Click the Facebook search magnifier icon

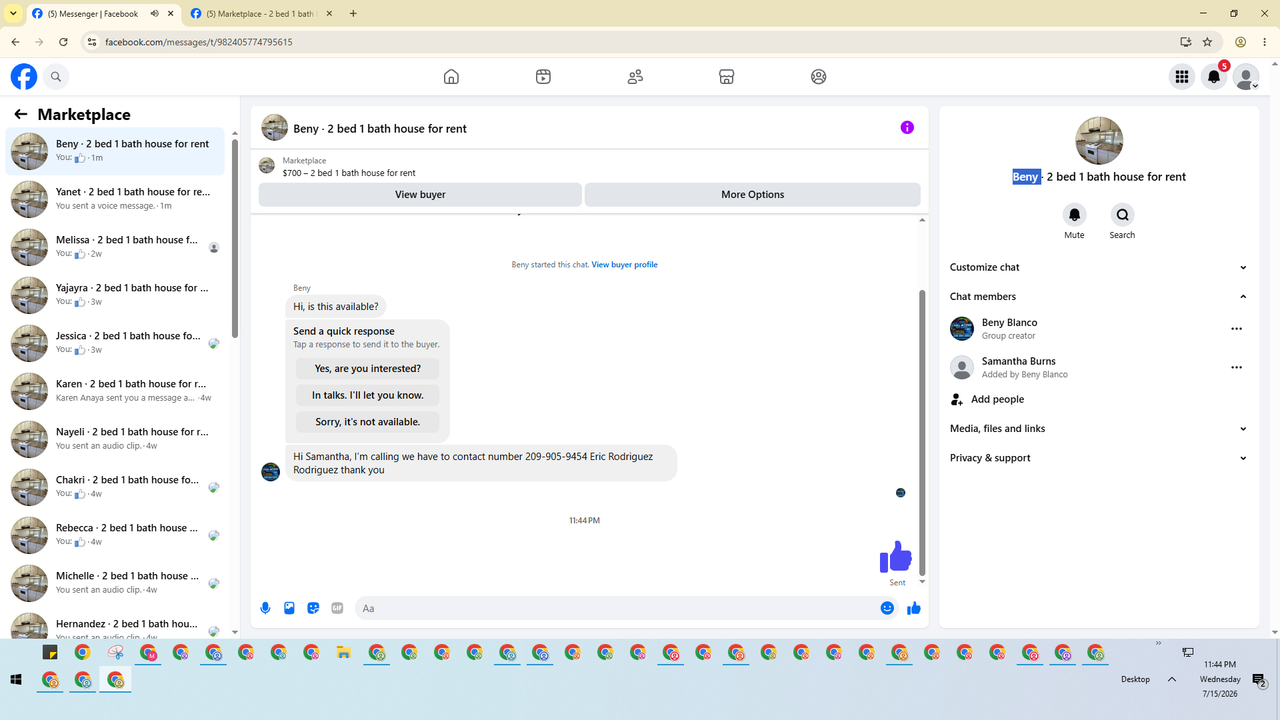click(x=56, y=76)
